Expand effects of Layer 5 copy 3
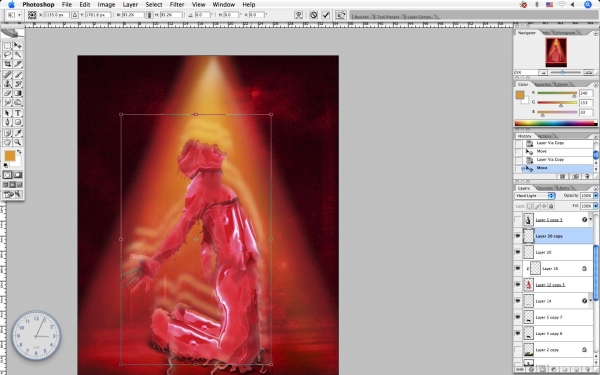Viewport: 600px width, 375px height. pyautogui.click(x=591, y=220)
